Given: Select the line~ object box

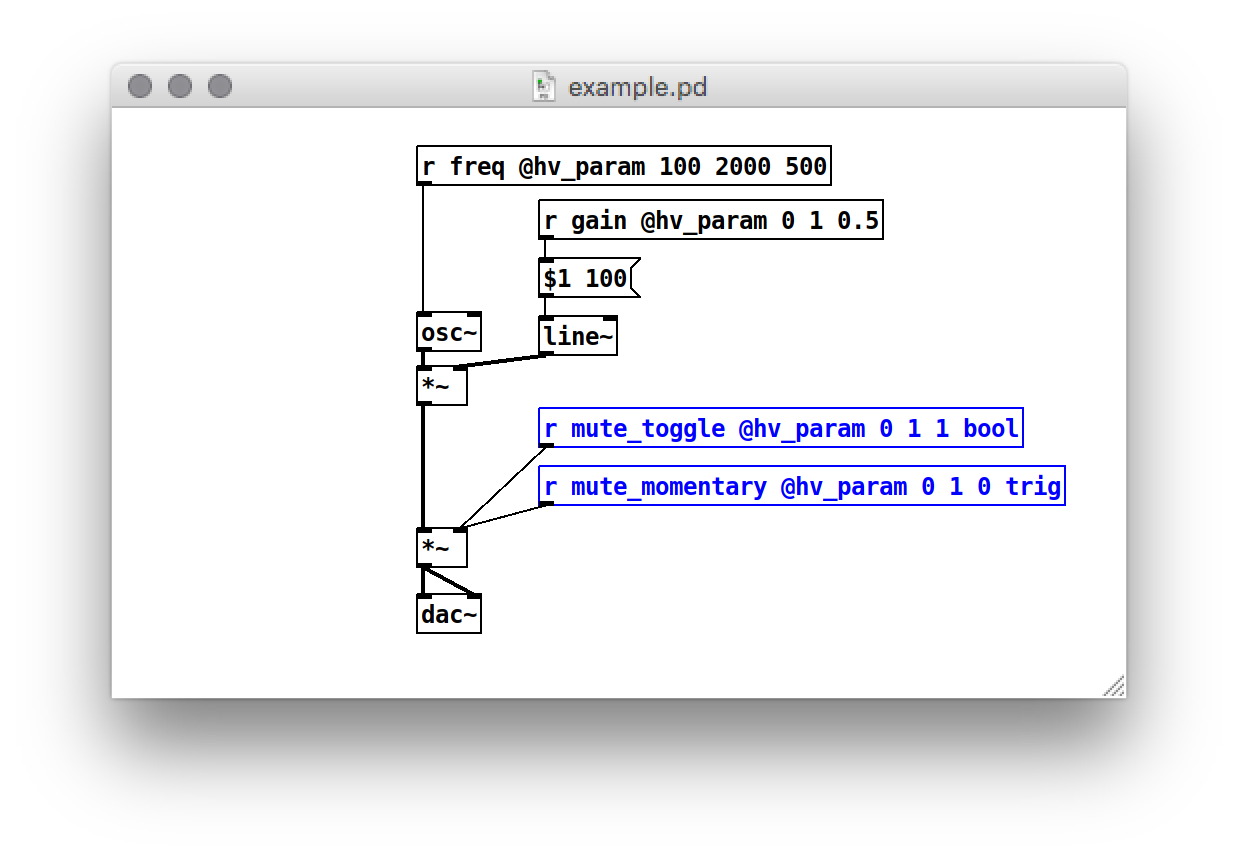Looking at the screenshot, I should click(577, 336).
